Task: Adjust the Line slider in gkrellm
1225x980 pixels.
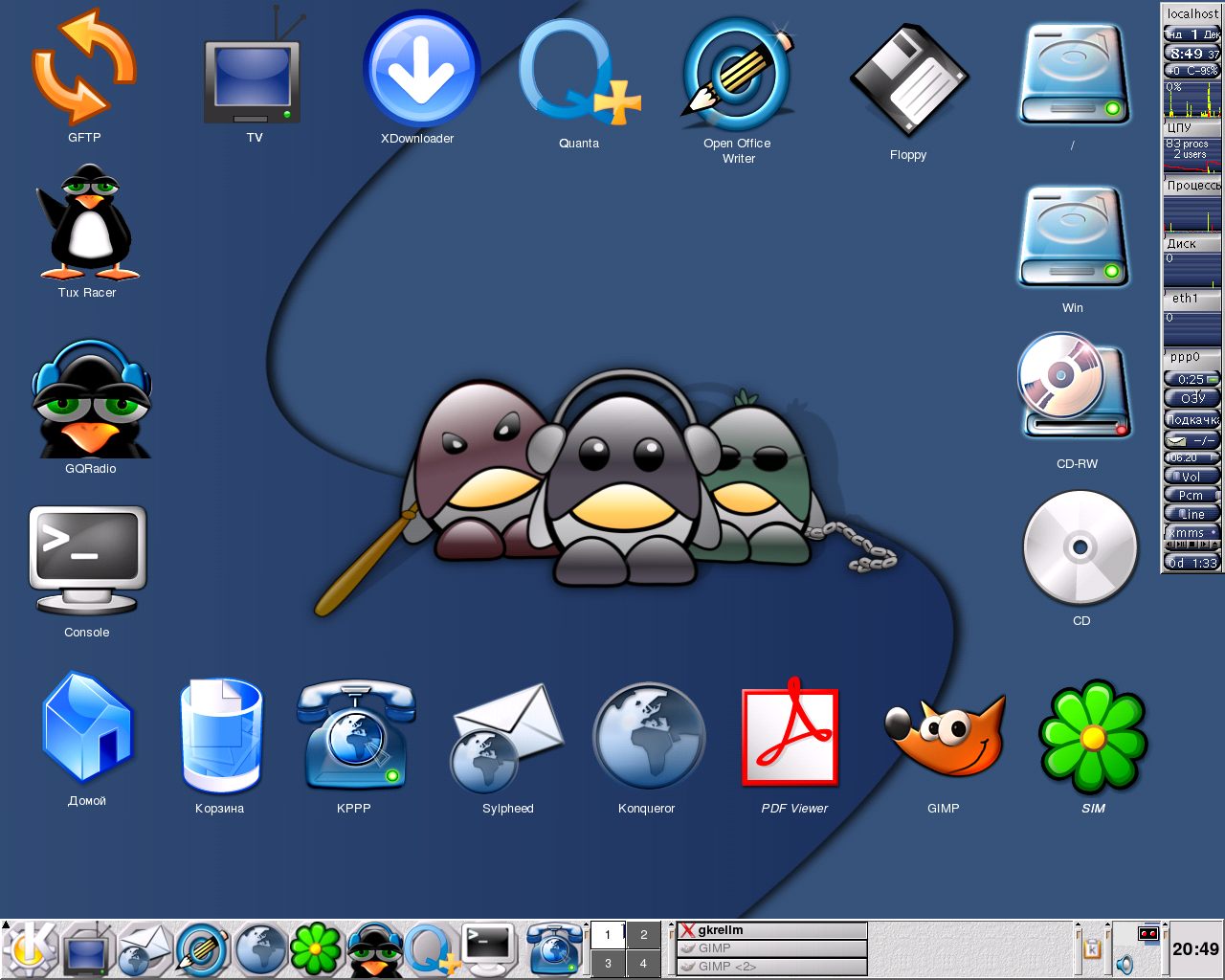Action: [x=1192, y=514]
